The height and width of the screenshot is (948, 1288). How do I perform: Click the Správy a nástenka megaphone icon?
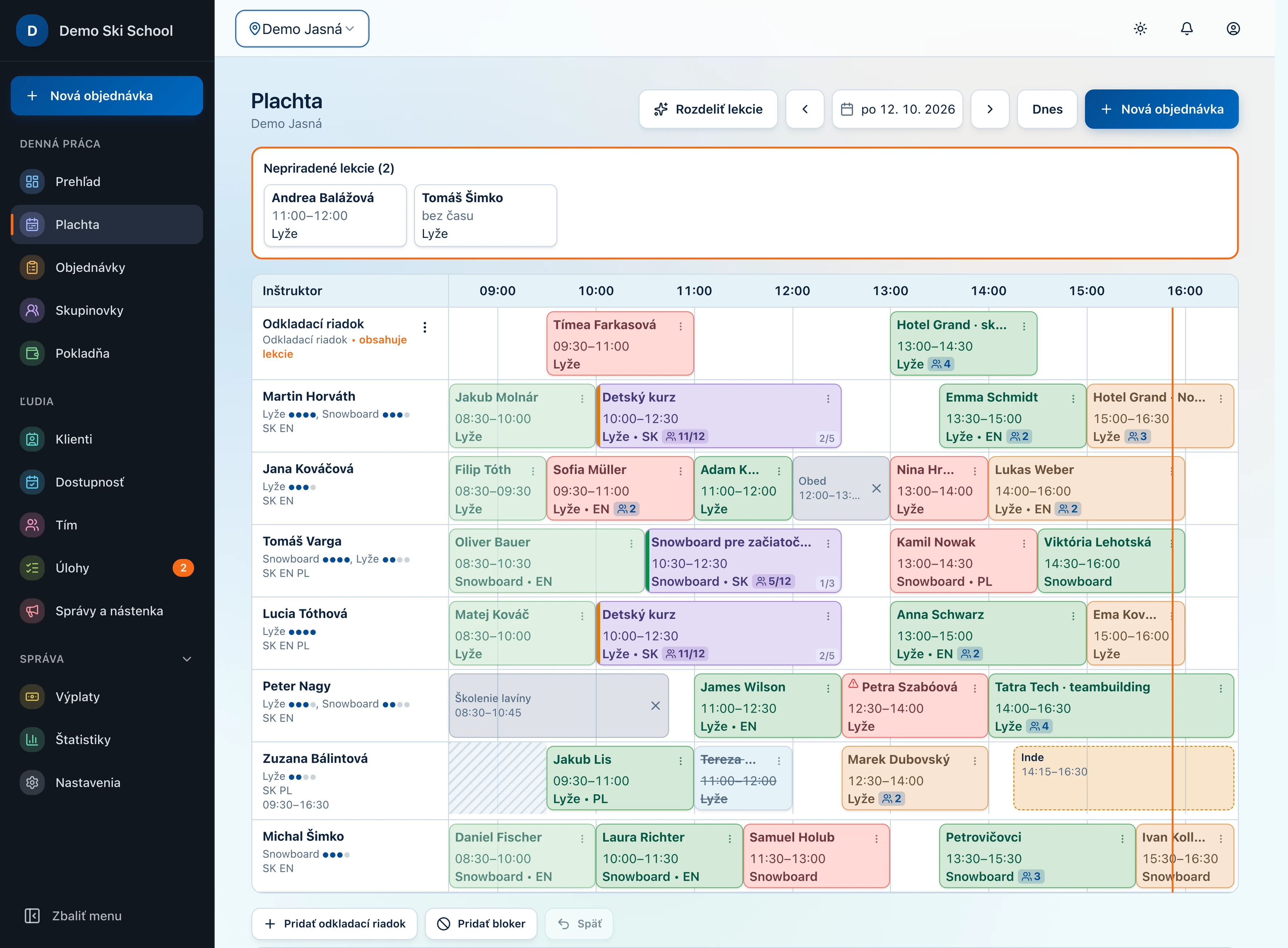pos(32,611)
